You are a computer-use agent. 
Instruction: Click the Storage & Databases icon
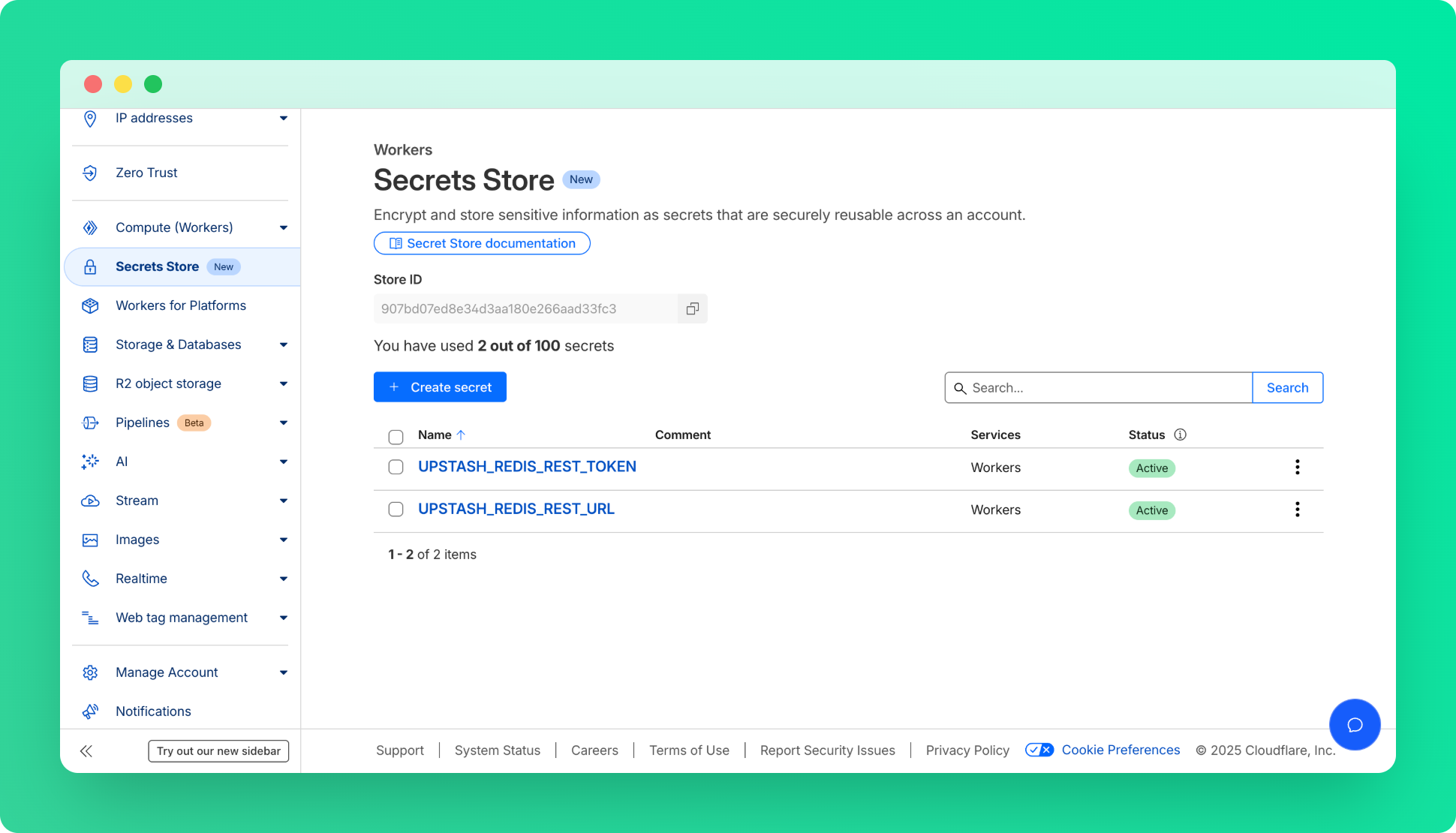[x=90, y=344]
